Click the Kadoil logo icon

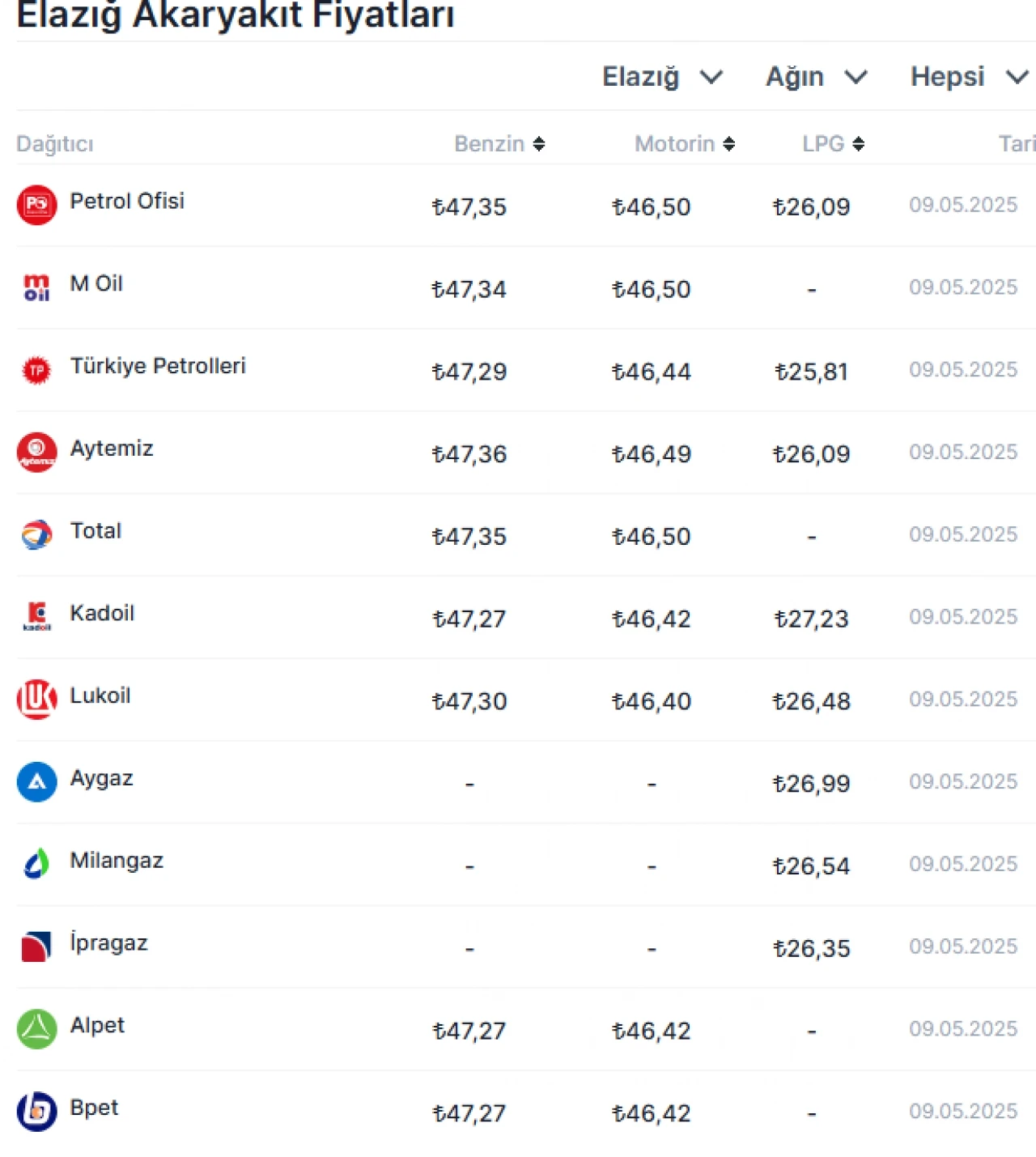[36, 617]
